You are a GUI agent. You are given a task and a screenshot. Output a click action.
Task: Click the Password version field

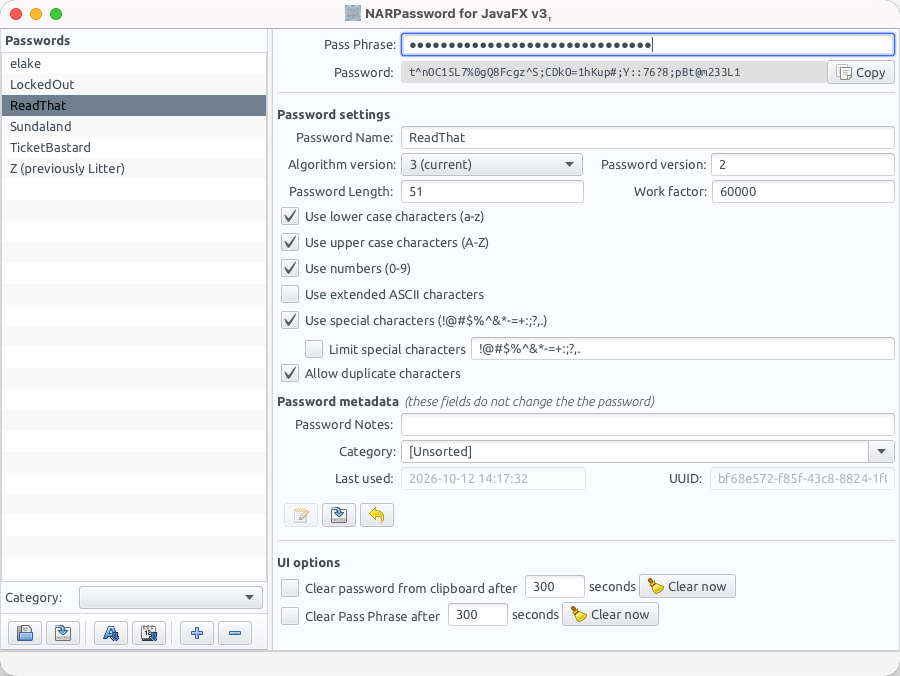802,165
